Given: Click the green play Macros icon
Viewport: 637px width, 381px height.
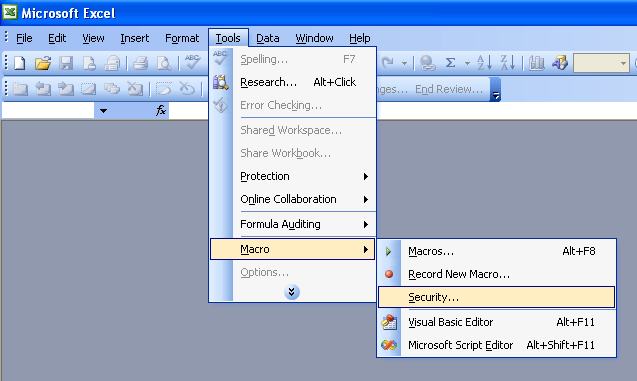Looking at the screenshot, I should point(388,251).
